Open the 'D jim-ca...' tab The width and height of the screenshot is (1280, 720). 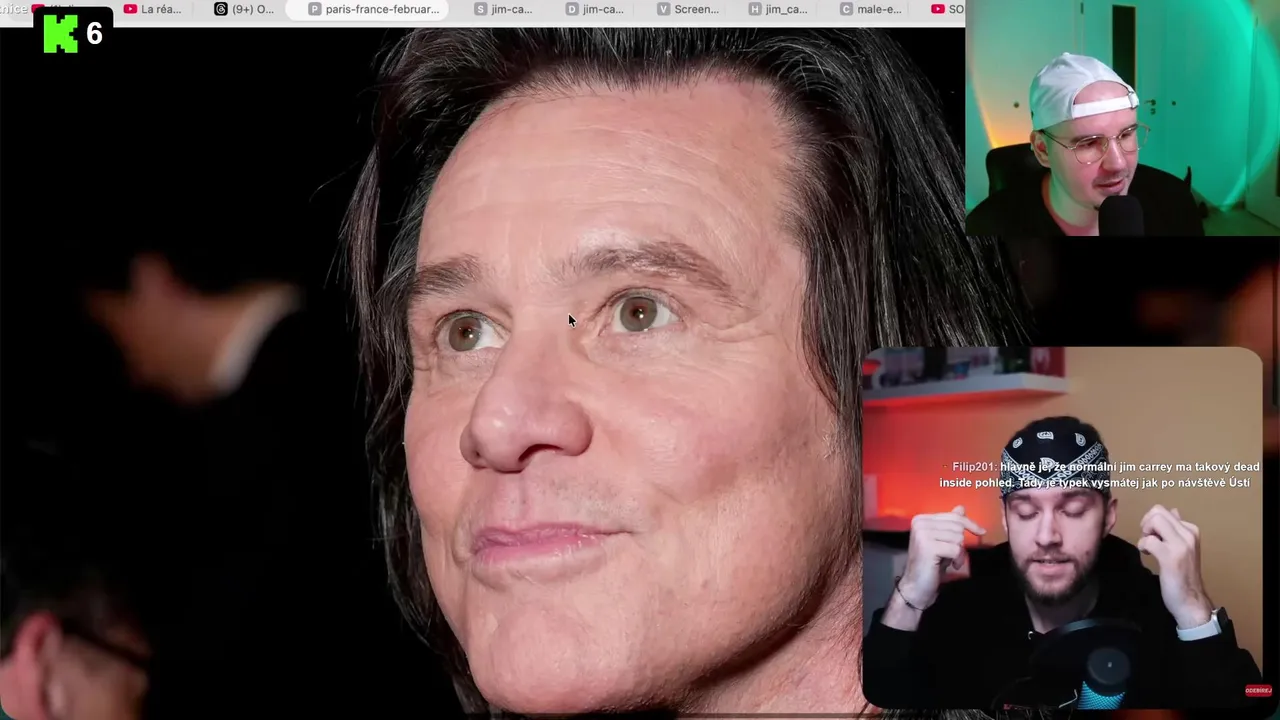pos(595,9)
